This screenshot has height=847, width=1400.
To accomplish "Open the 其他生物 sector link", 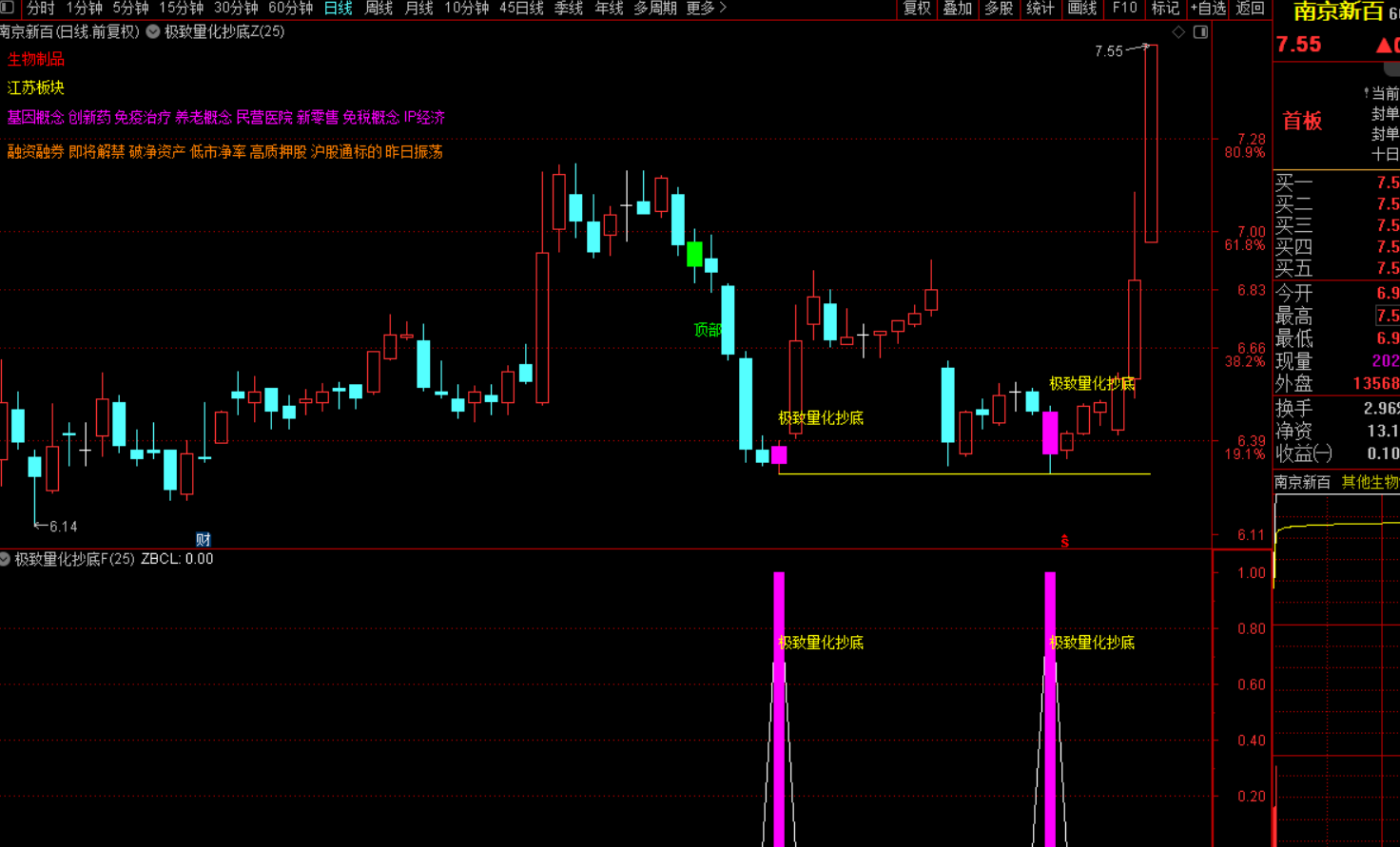I will tap(1370, 482).
